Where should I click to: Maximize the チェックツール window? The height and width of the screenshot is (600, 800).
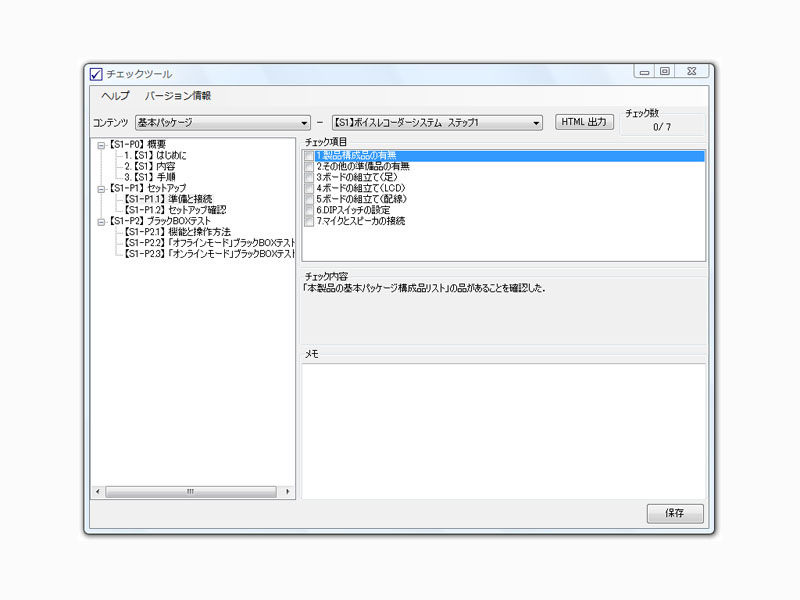coord(665,71)
